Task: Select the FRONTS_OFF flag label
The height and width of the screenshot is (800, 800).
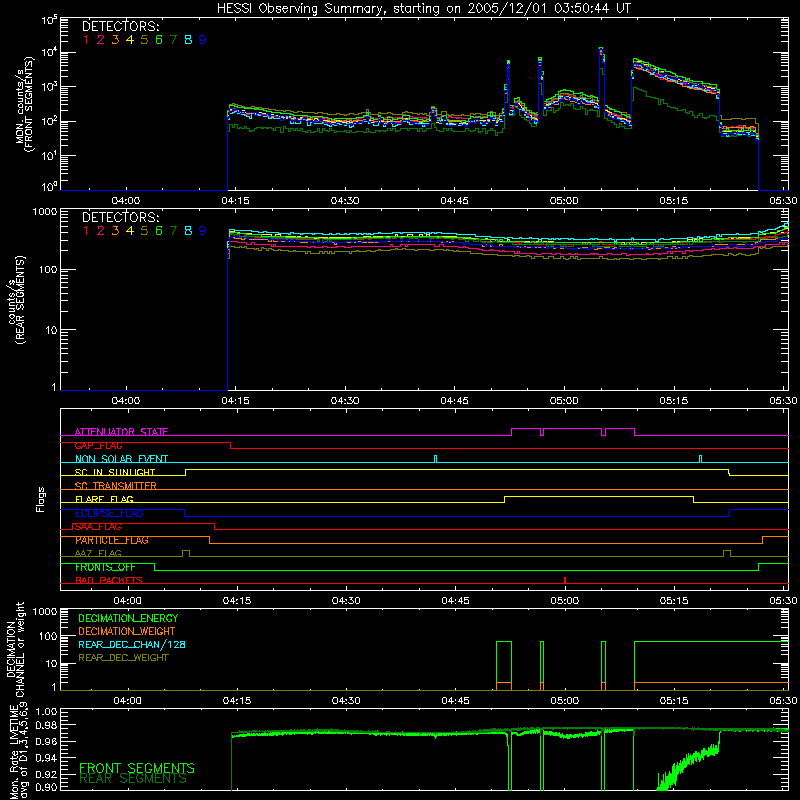Action: pos(106,567)
